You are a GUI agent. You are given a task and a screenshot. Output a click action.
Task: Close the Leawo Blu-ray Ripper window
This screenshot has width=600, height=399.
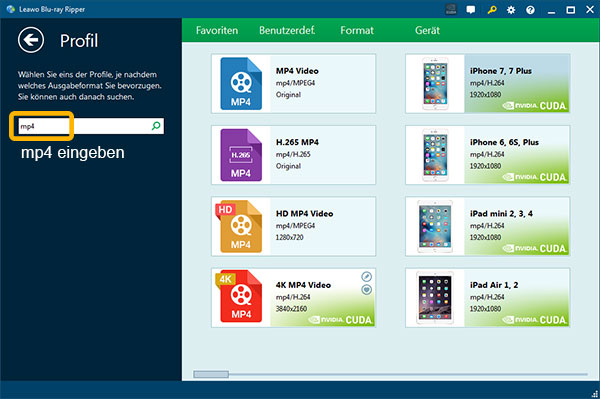point(590,10)
